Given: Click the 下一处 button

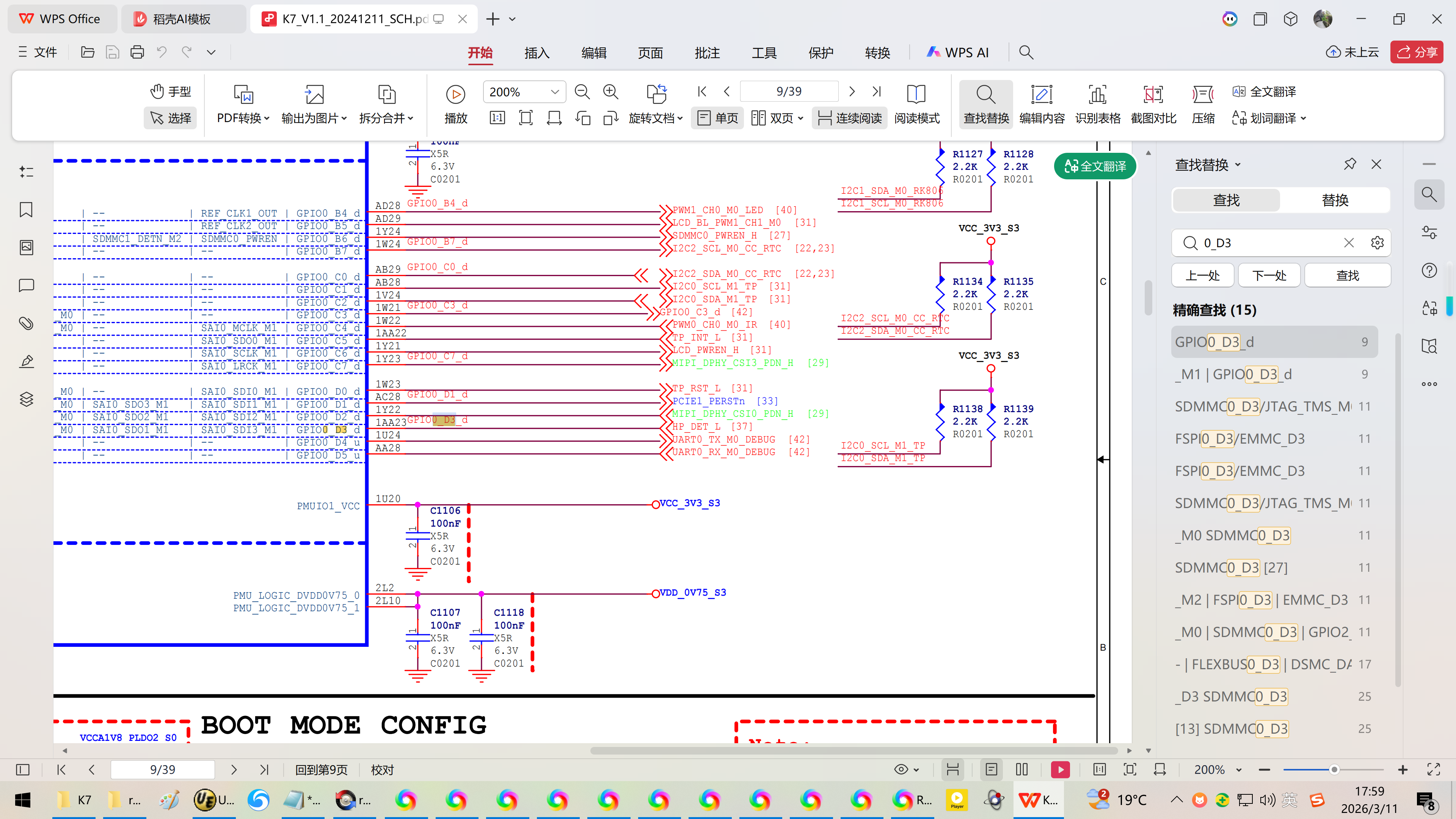Looking at the screenshot, I should 1269,275.
